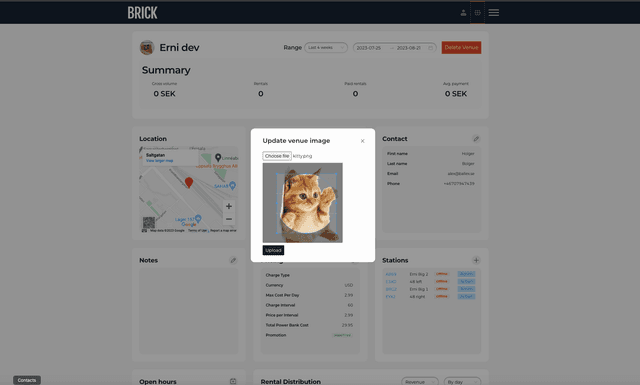Viewport: 640px width, 385px height.
Task: Open the calendar icon in date range
Action: click(x=430, y=48)
